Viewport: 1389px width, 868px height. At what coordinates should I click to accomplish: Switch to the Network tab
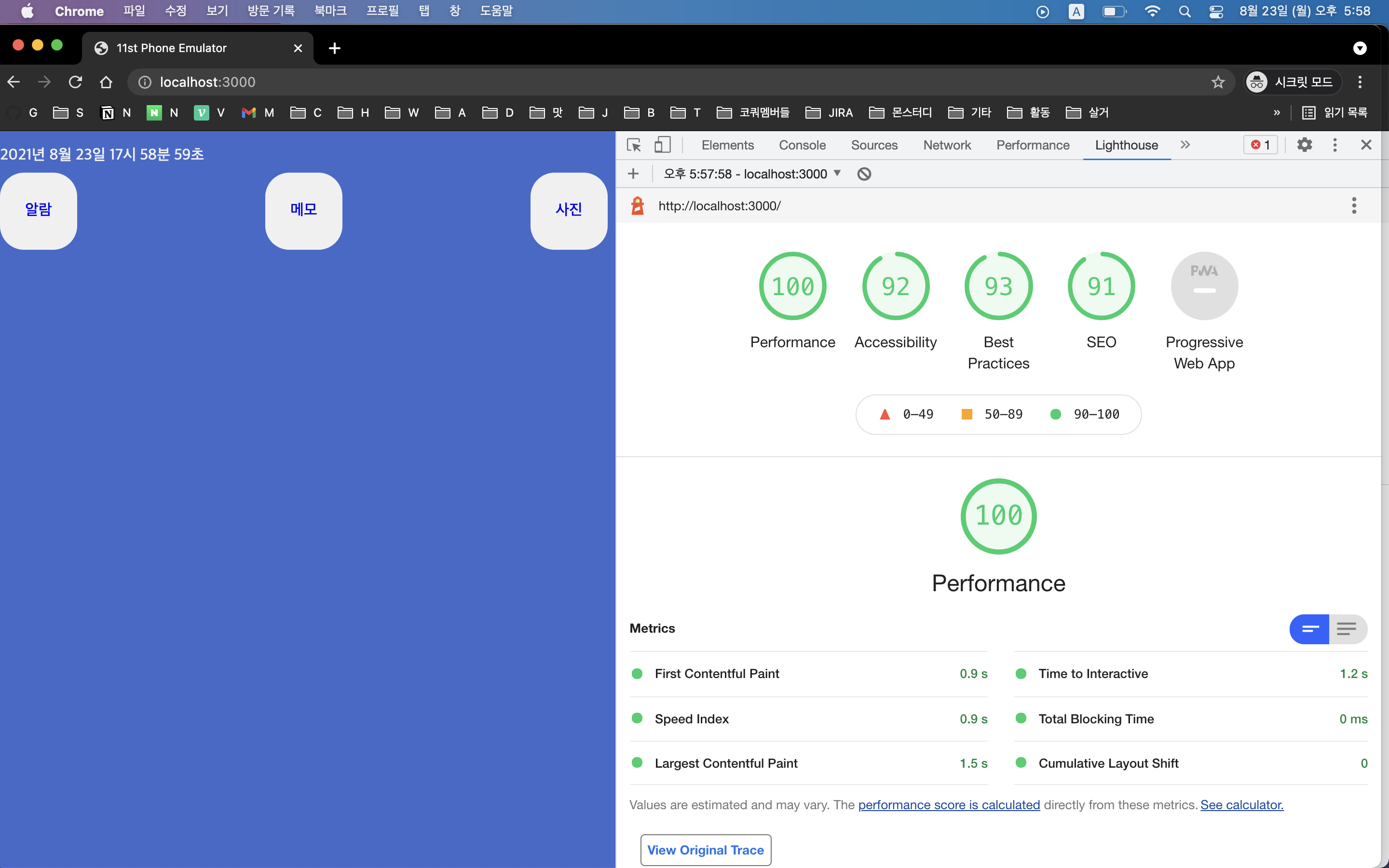(946, 145)
